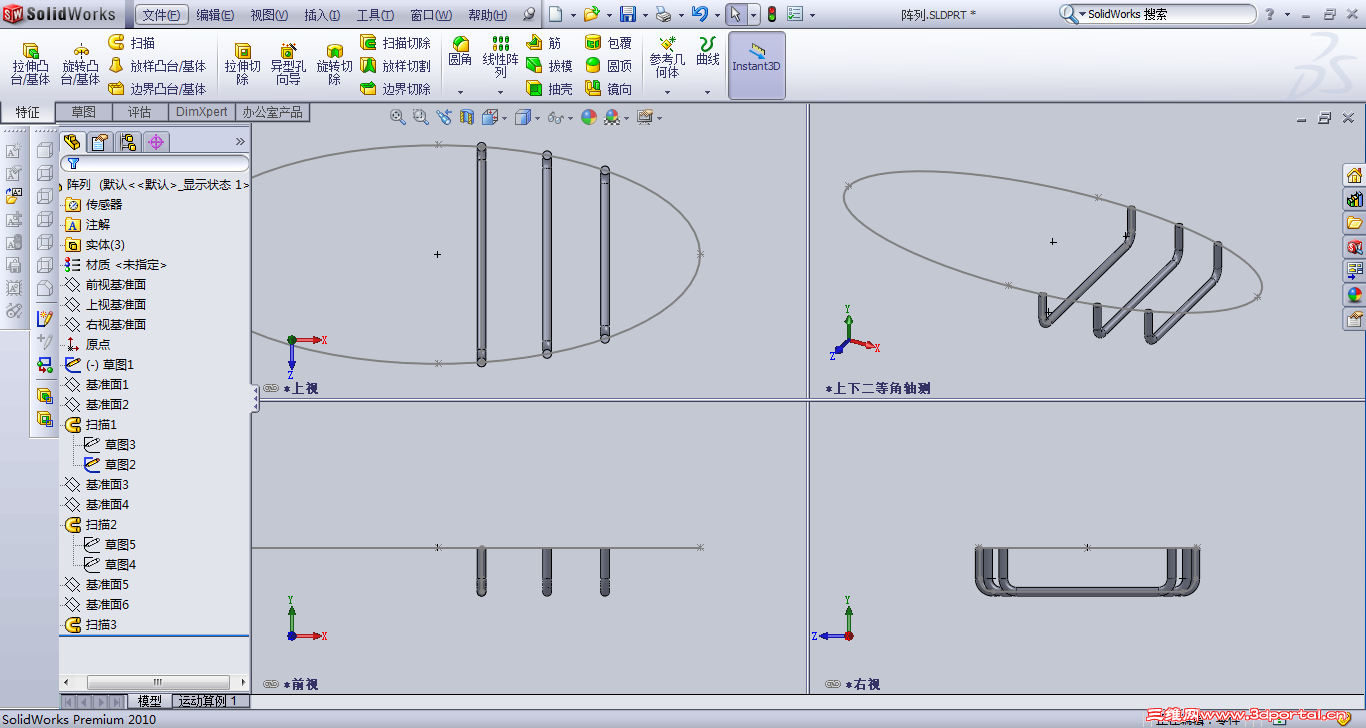Image resolution: width=1366 pixels, height=728 pixels.
Task: Open the Custom Properties task pane icon
Action: 1355,319
